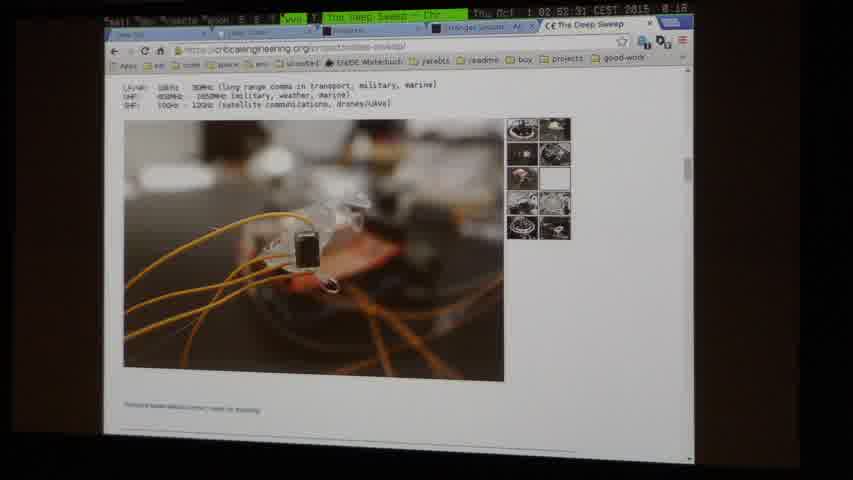The height and width of the screenshot is (480, 853).
Task: Switch to the tab left of The Deep Sweep
Action: click(481, 28)
